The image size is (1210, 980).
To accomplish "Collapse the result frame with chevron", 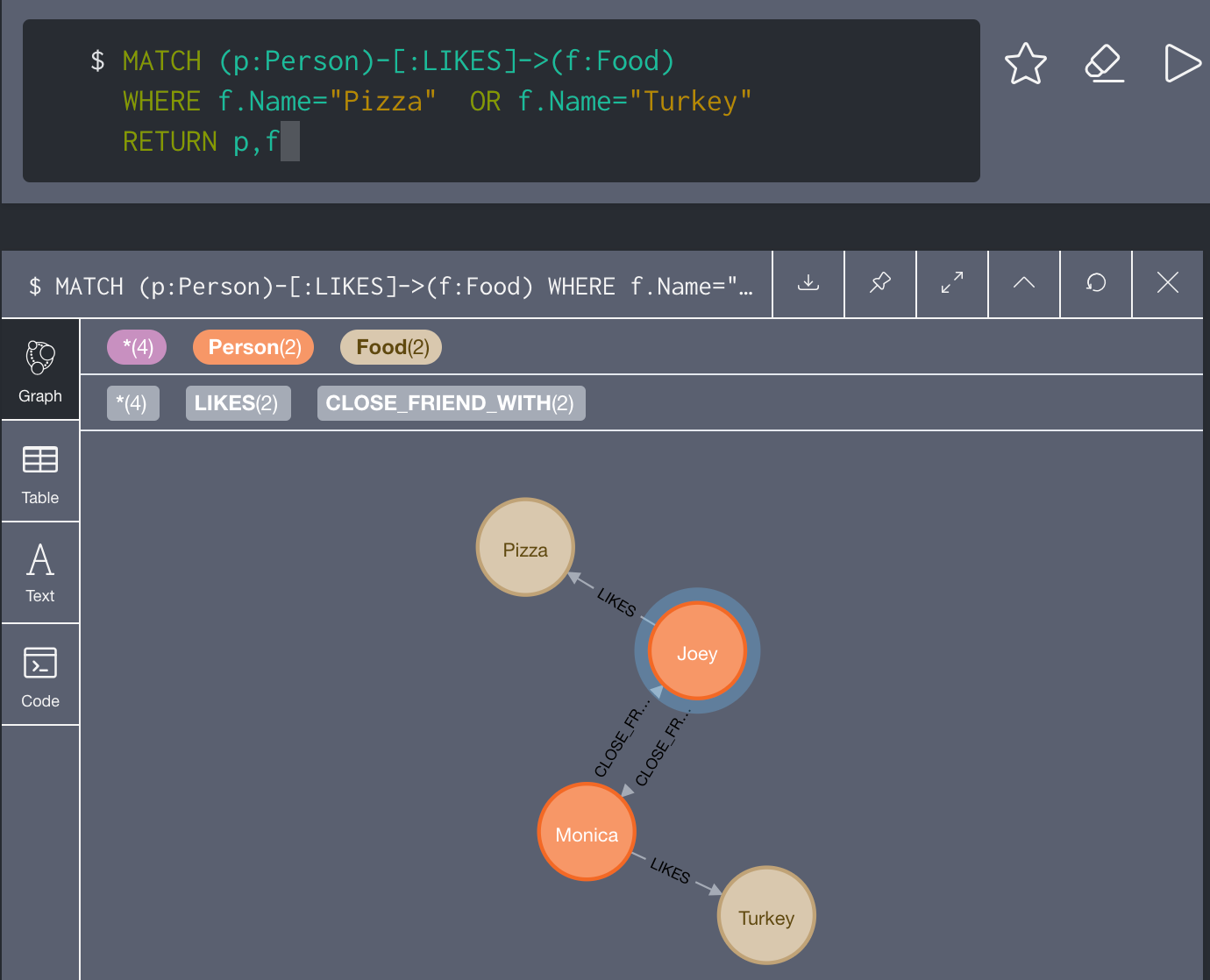I will [1024, 283].
